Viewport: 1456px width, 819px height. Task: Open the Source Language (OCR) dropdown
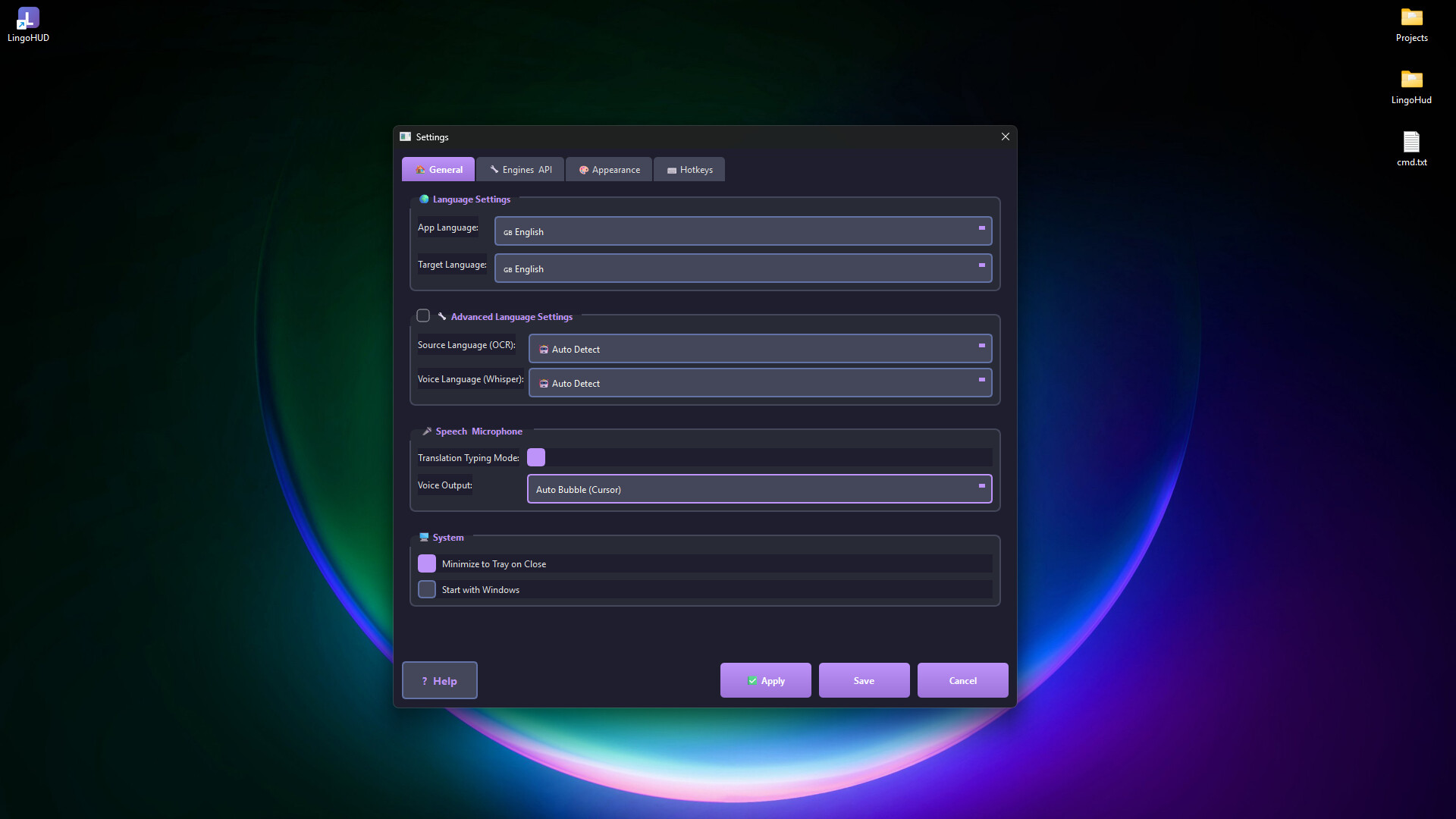[760, 349]
